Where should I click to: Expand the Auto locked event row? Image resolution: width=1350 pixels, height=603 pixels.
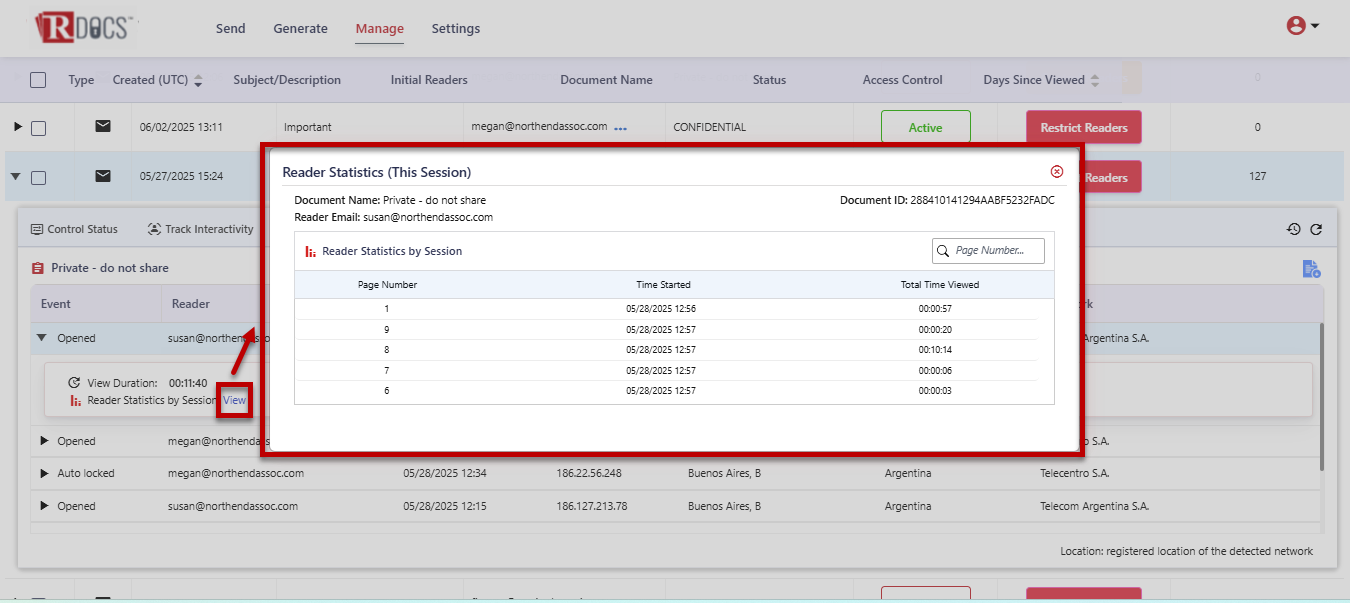pos(44,473)
